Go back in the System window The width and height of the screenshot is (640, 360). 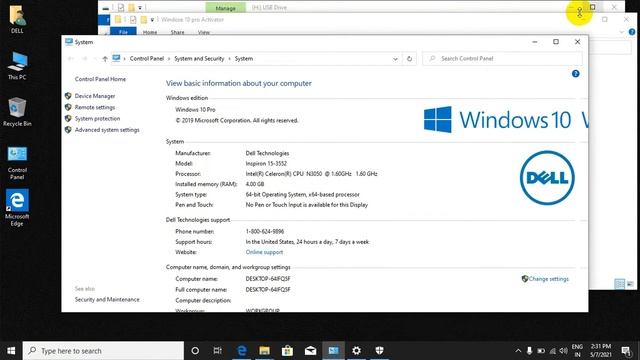(x=71, y=59)
